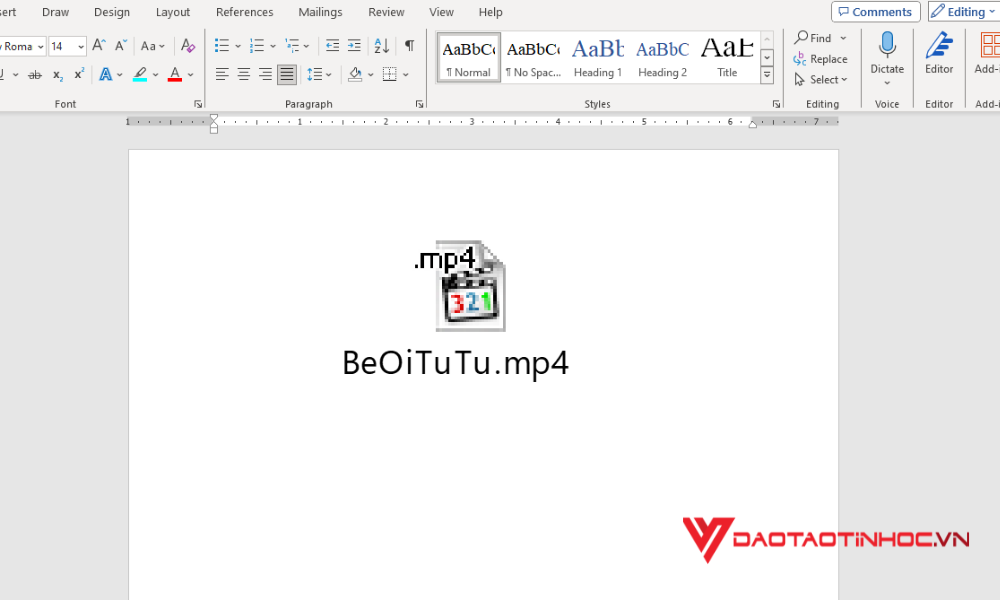
Task: Increase paragraph indent
Action: click(x=354, y=45)
